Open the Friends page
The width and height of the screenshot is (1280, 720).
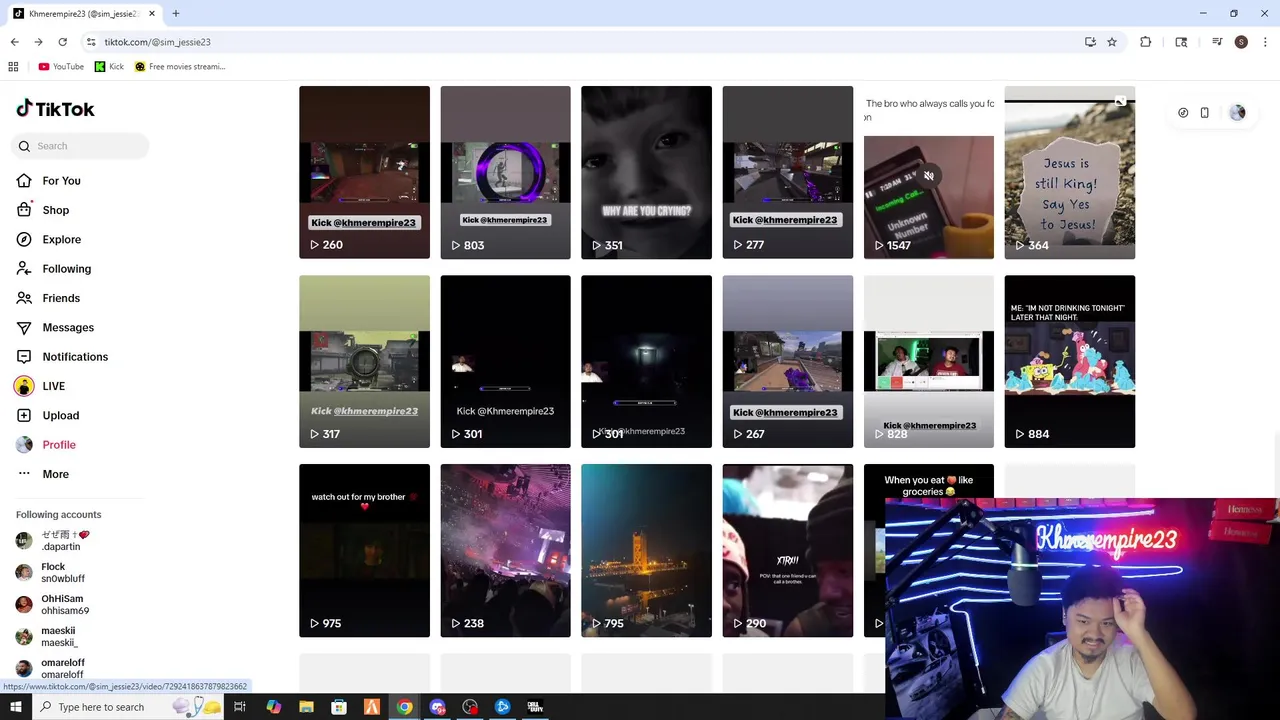60,298
